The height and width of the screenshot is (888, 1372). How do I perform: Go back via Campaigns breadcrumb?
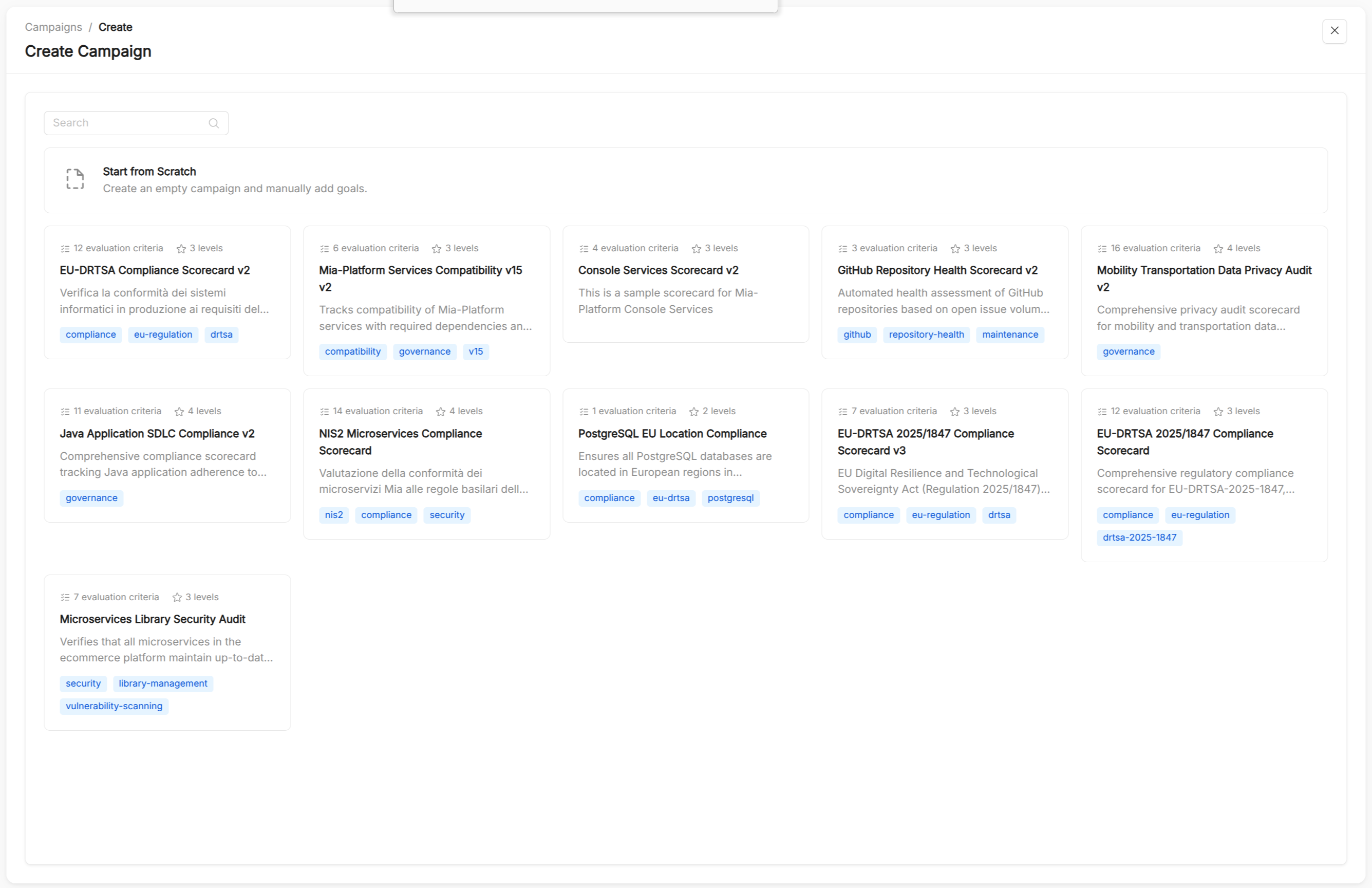tap(53, 27)
